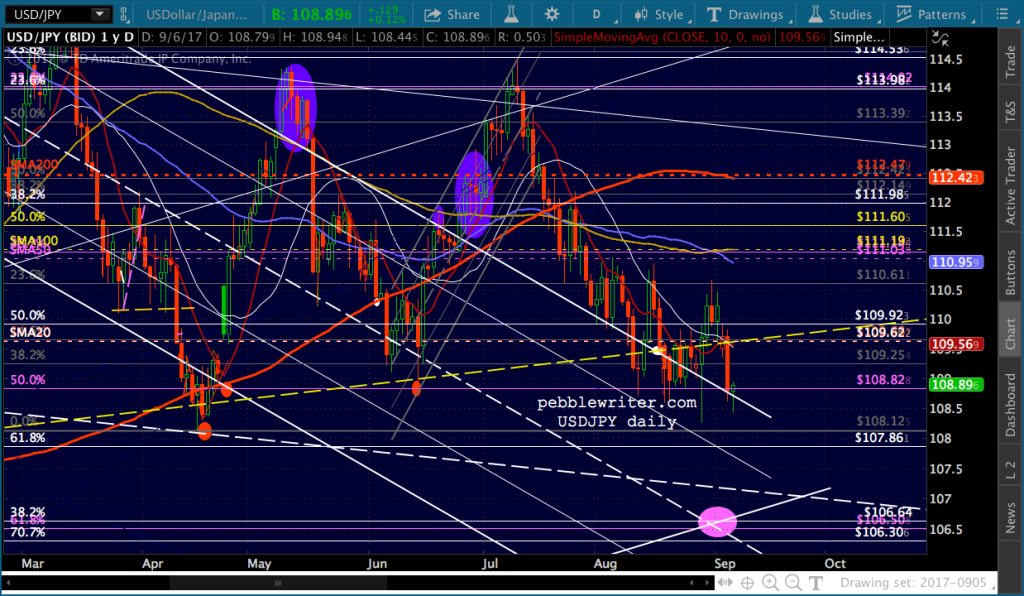Switch to the Trade sidebar tab
This screenshot has width=1024, height=596.
point(1010,61)
